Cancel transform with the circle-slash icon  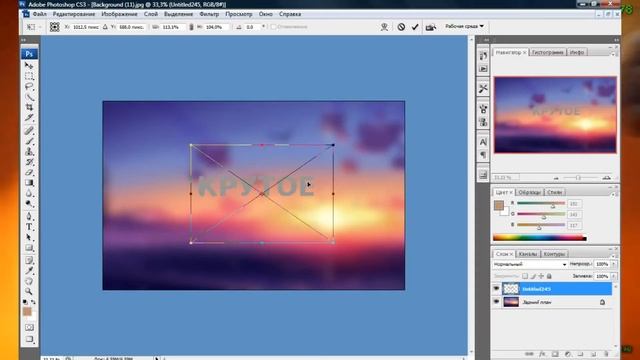coord(401,27)
